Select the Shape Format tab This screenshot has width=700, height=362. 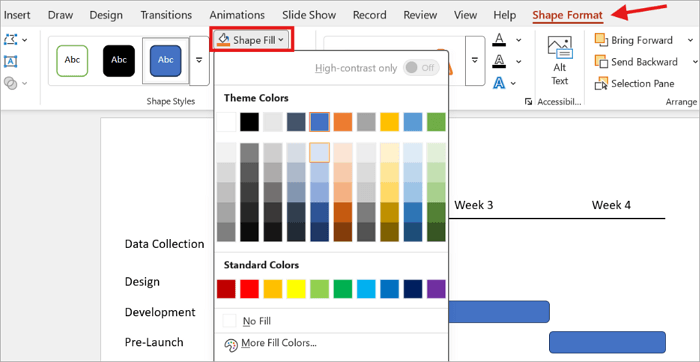pyautogui.click(x=567, y=15)
